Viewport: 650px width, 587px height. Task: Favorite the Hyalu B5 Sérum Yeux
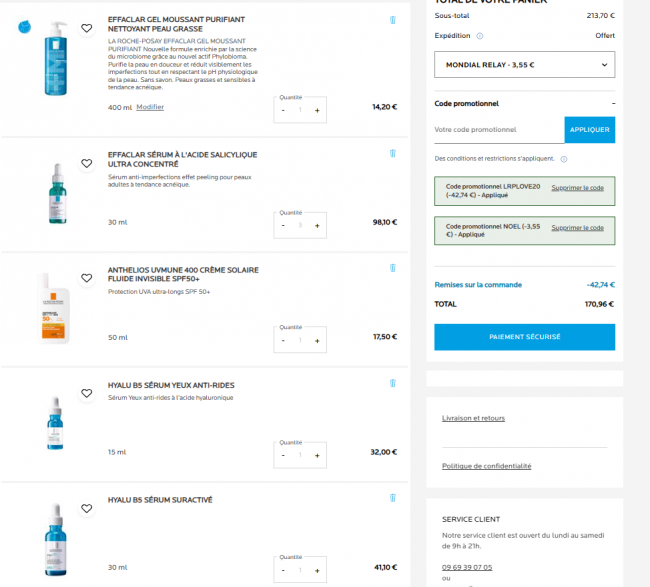86,394
